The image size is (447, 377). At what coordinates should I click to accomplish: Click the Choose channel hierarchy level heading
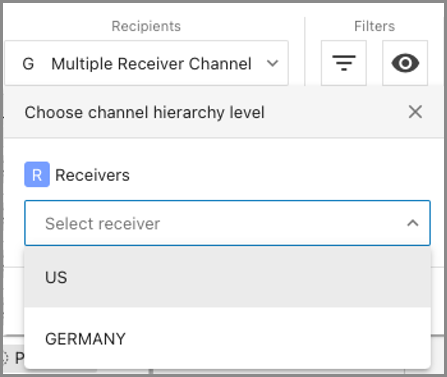tap(144, 112)
